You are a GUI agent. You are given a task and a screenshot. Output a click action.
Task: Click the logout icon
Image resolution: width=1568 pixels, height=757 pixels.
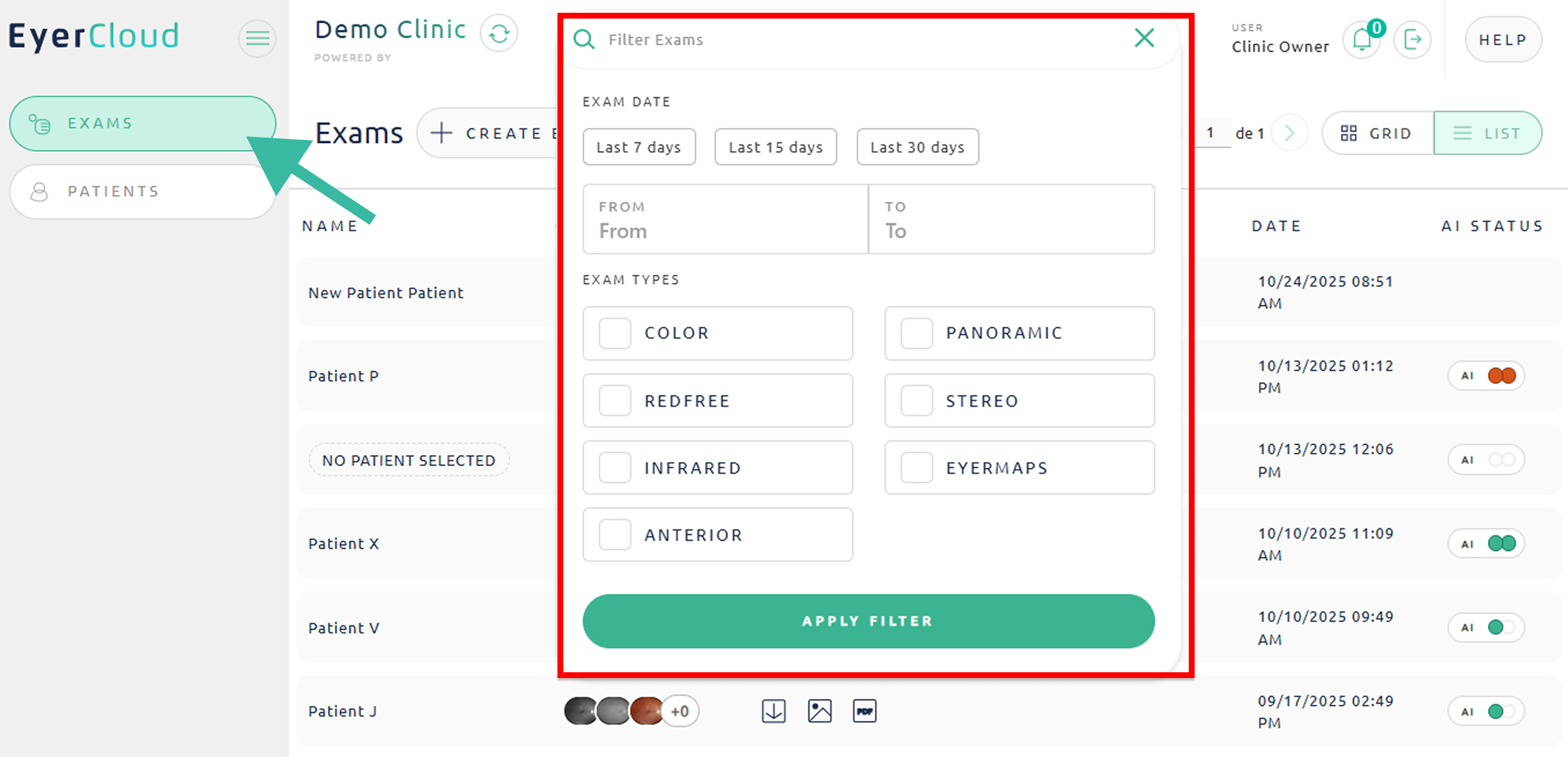pos(1412,40)
